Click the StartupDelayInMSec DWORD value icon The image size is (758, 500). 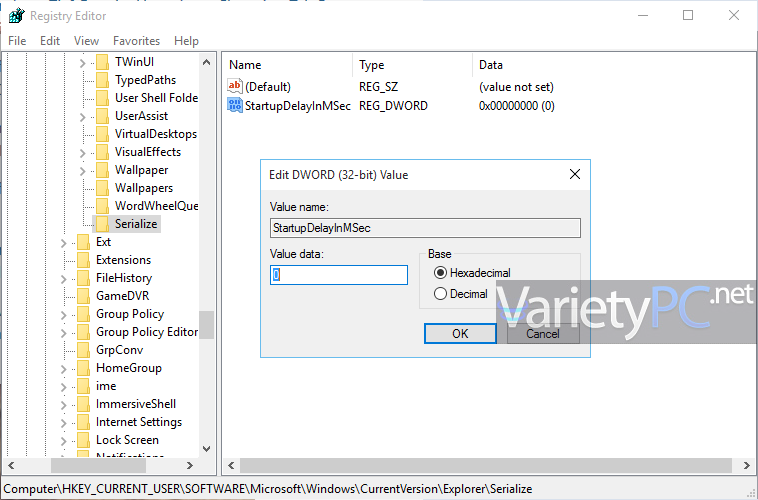(x=235, y=105)
